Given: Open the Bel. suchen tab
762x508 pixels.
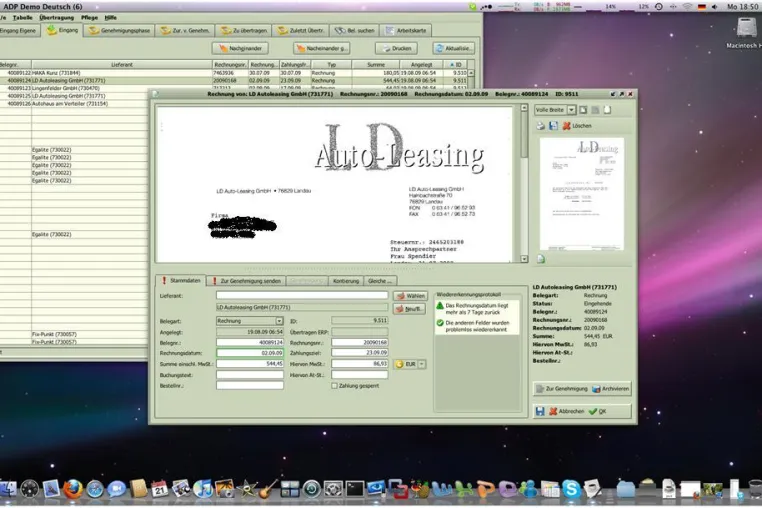Looking at the screenshot, I should tap(355, 31).
